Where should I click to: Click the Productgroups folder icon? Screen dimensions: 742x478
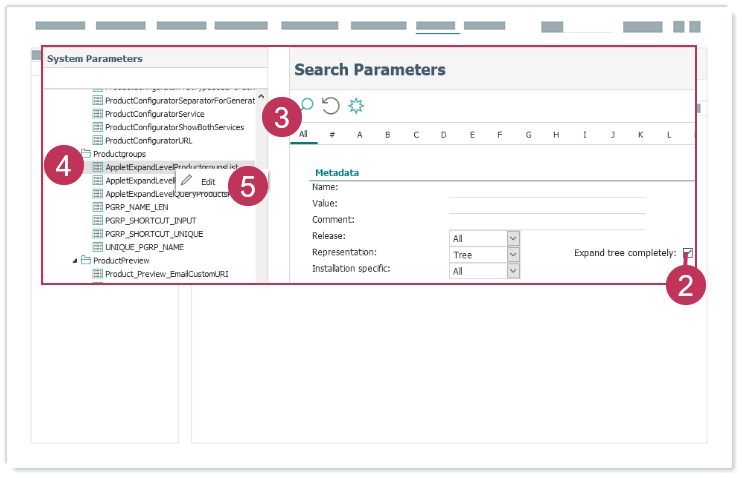(x=85, y=154)
